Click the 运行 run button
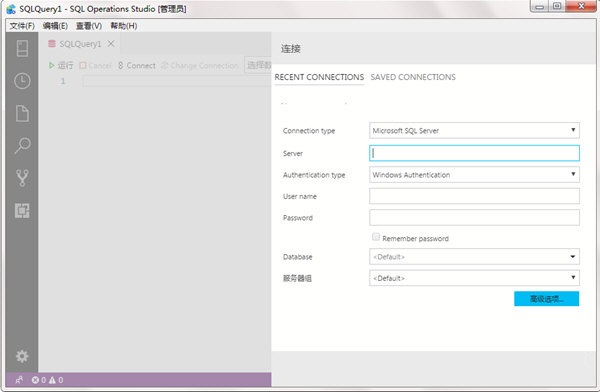600x392 pixels. point(61,65)
